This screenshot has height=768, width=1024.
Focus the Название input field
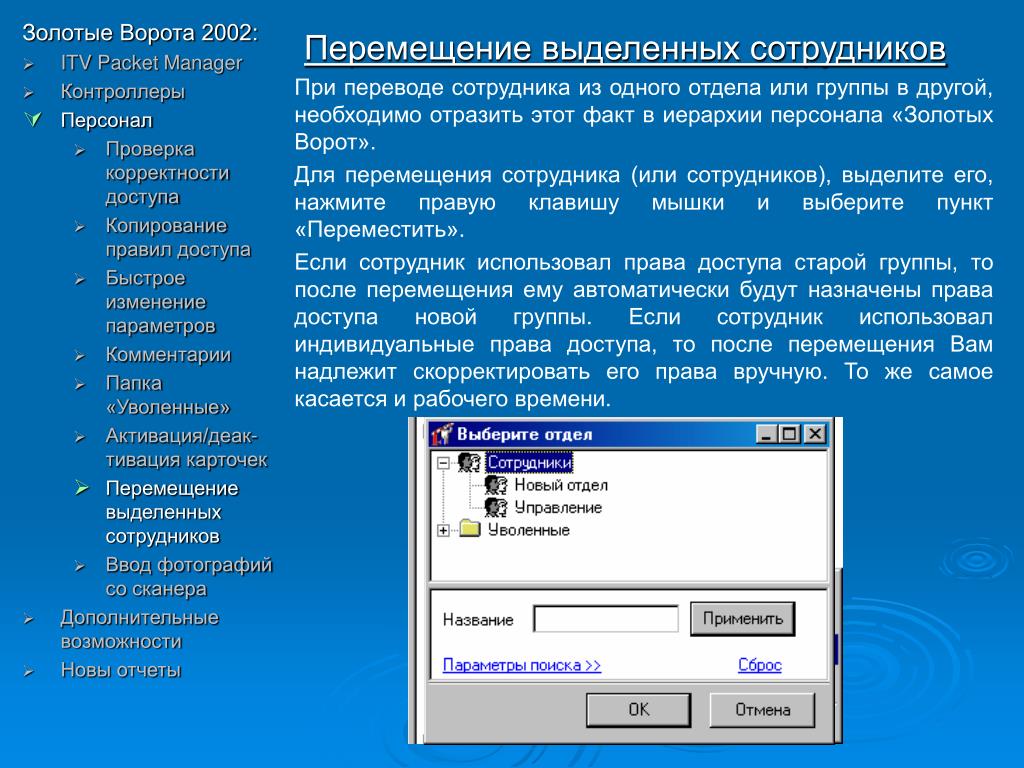pos(606,618)
